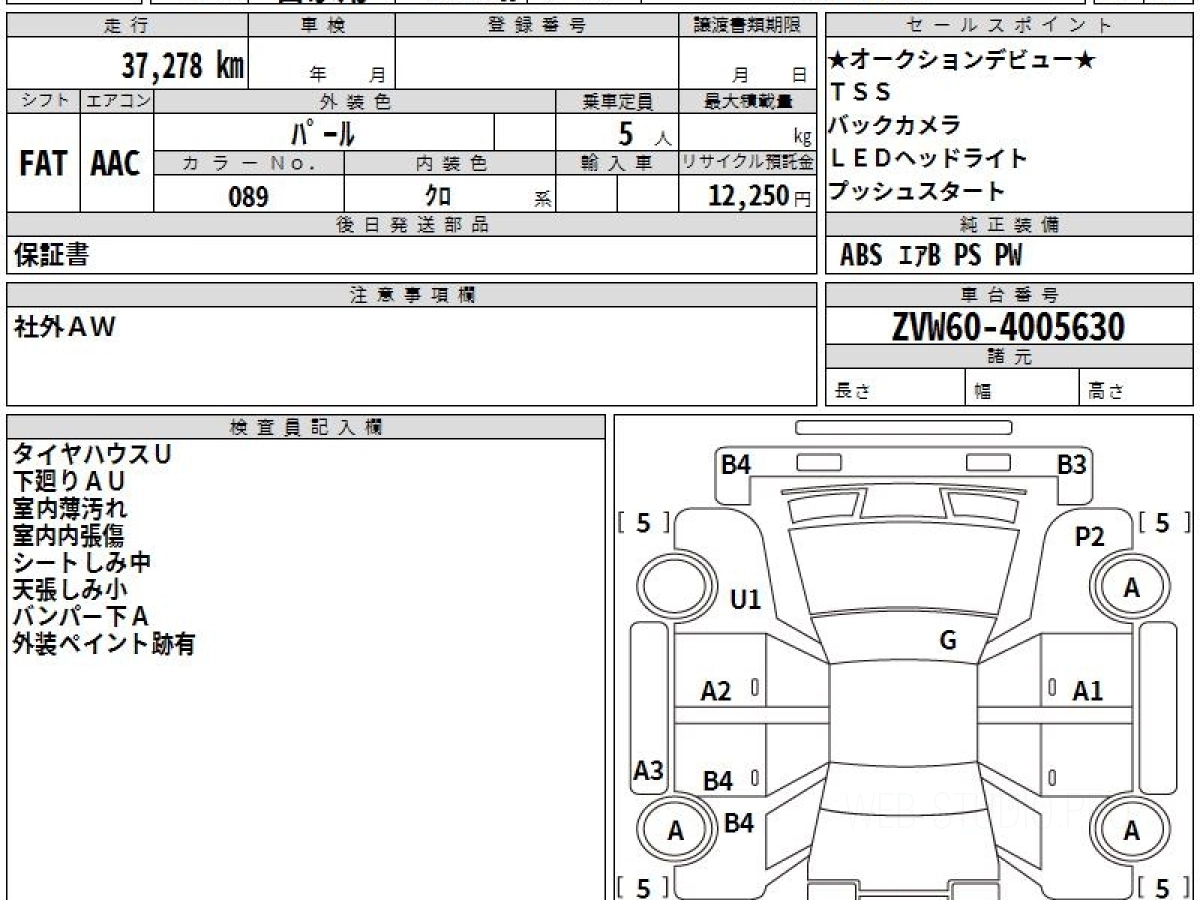Select the 社外AW note in the remarks box

[64, 327]
